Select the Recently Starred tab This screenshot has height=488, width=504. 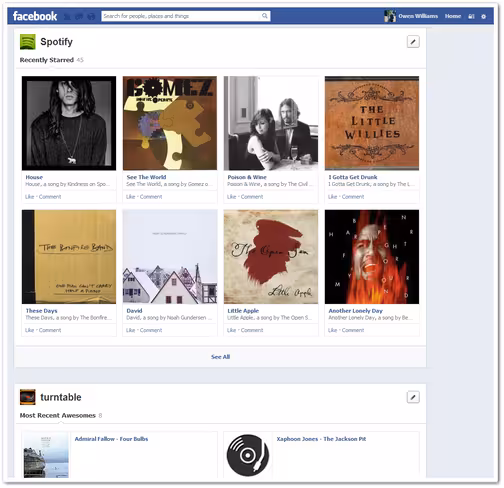pyautogui.click(x=47, y=60)
